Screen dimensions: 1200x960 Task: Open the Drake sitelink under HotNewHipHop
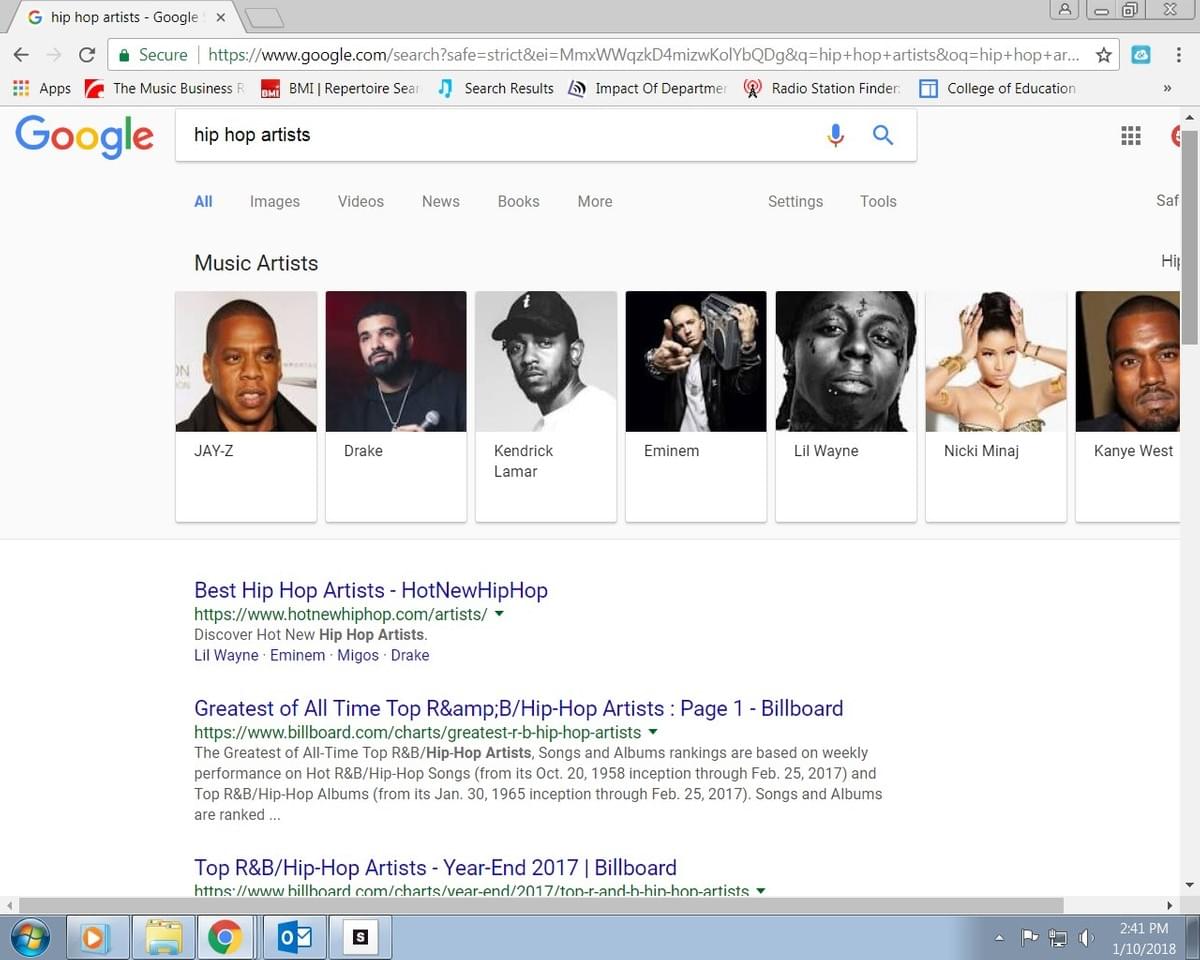(x=410, y=656)
